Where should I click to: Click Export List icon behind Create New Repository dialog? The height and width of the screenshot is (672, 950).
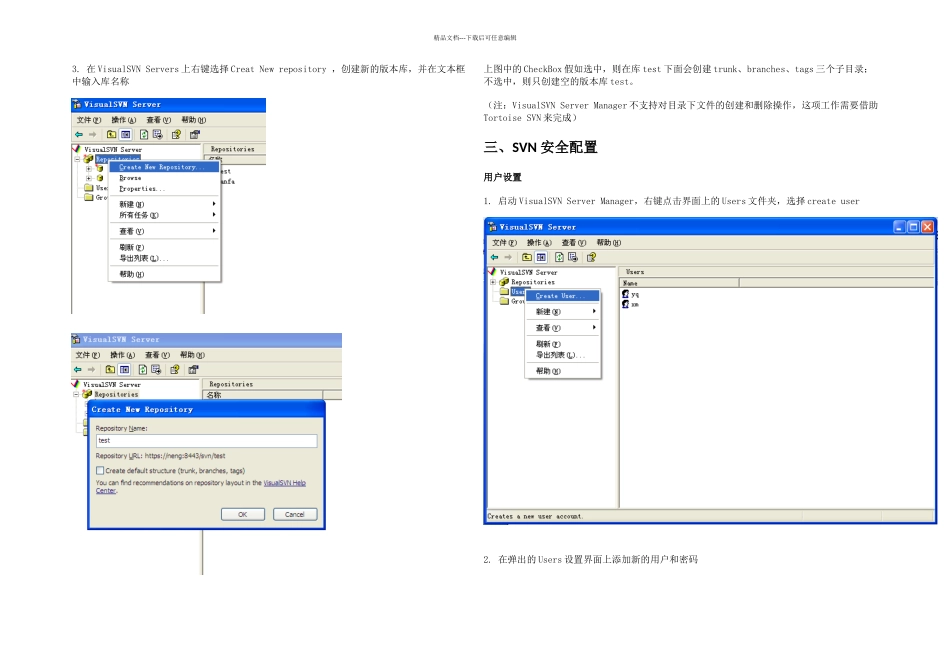(156, 370)
